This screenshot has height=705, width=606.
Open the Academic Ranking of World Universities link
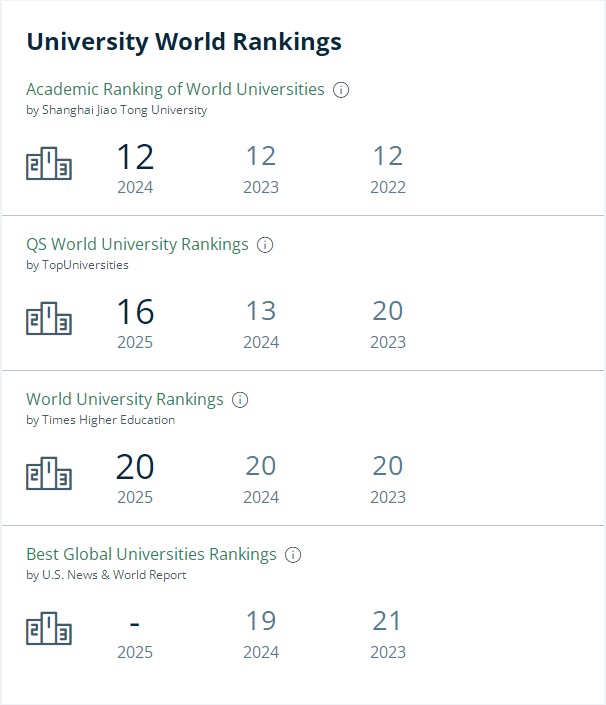[175, 89]
